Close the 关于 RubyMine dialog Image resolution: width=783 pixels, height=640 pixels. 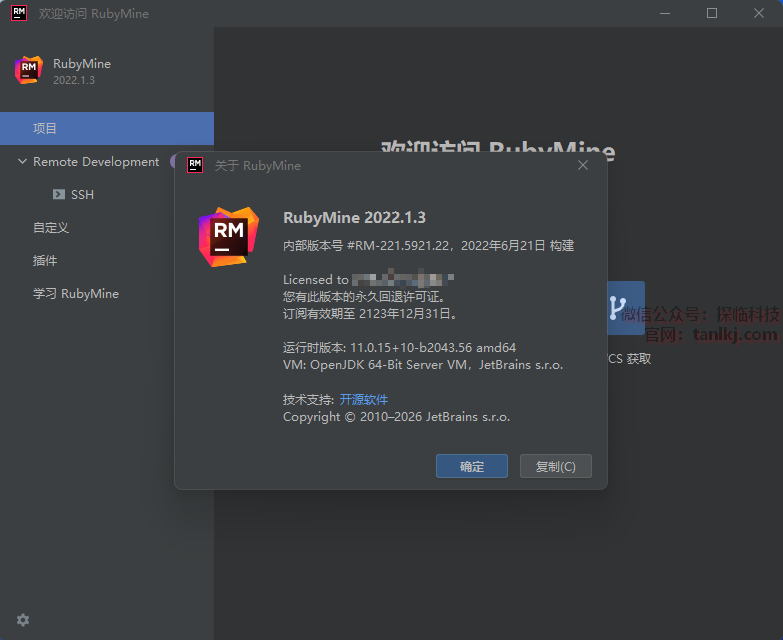582,165
